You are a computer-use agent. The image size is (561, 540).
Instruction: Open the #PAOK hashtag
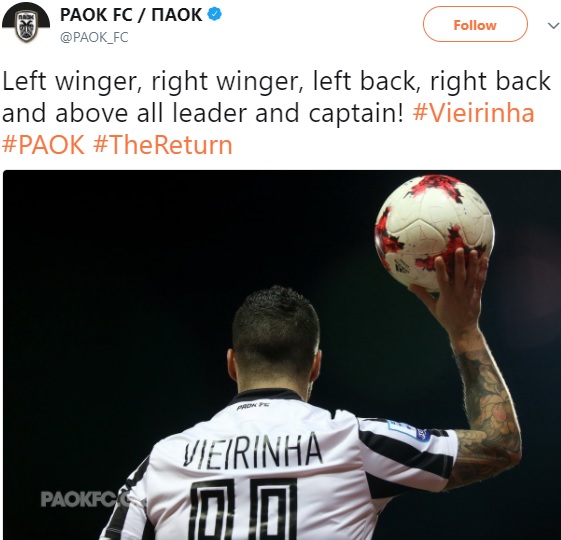click(43, 145)
